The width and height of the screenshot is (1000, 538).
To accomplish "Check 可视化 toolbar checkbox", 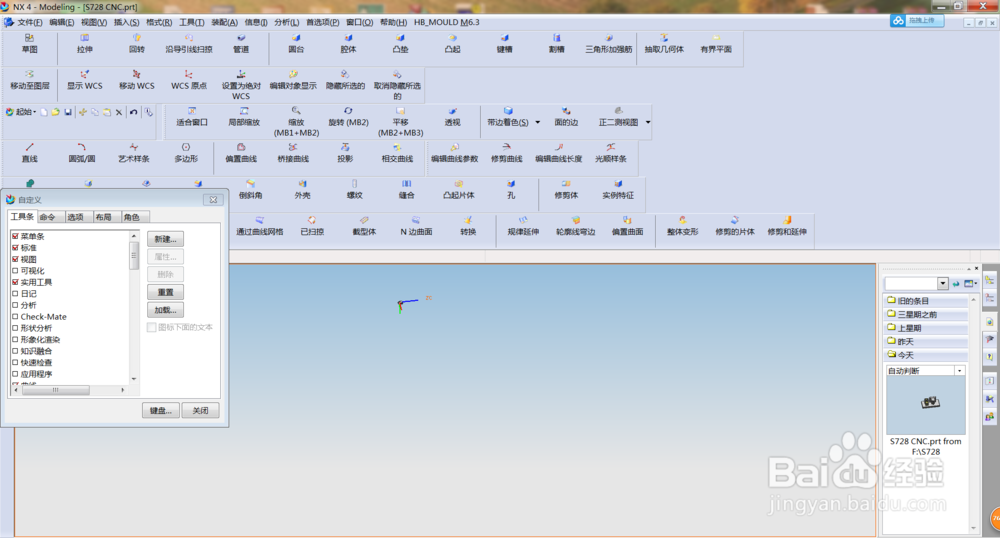I will [15, 271].
